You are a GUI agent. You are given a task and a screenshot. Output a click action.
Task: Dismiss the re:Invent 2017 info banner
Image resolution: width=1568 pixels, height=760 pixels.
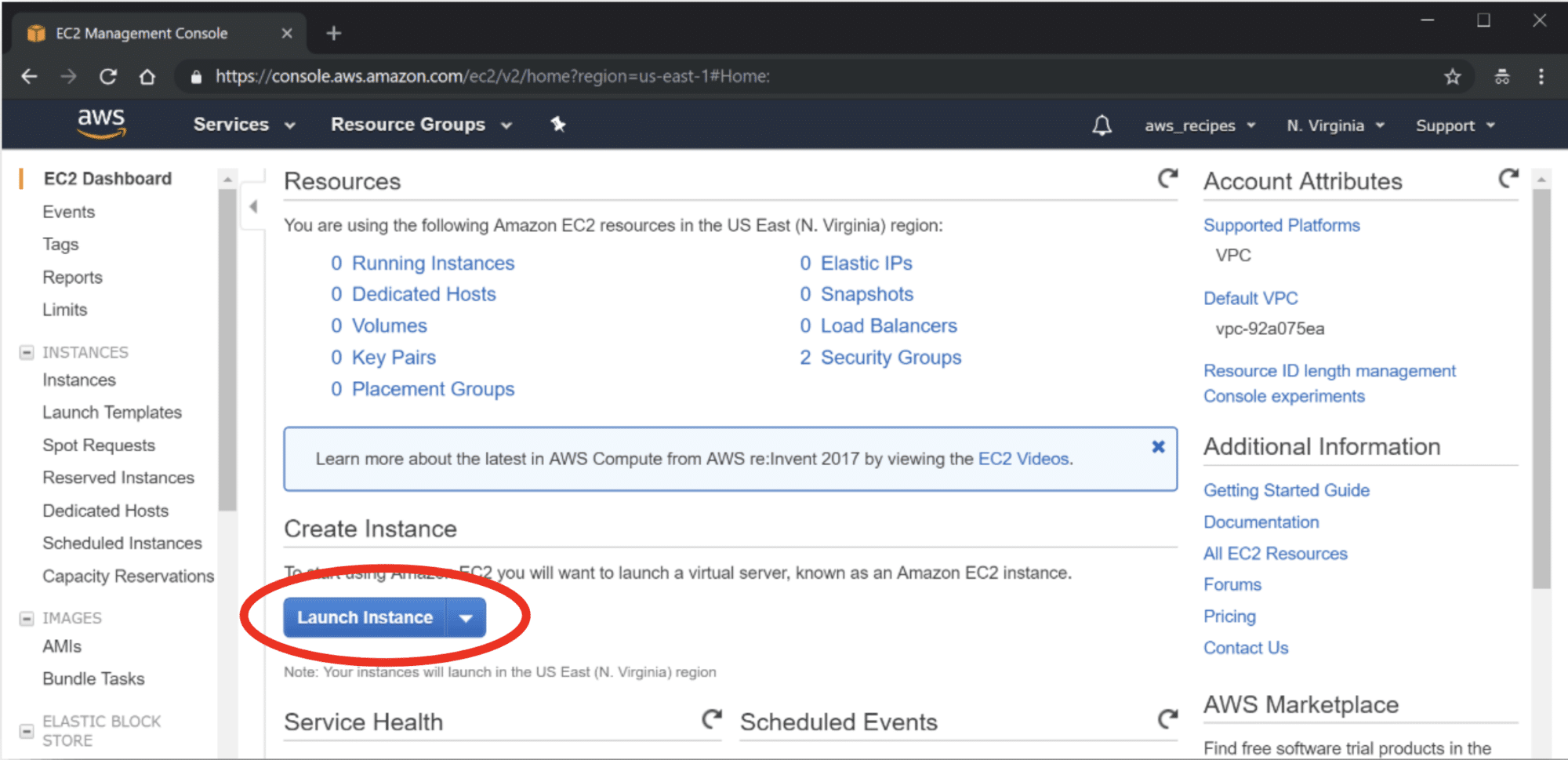point(1158,446)
